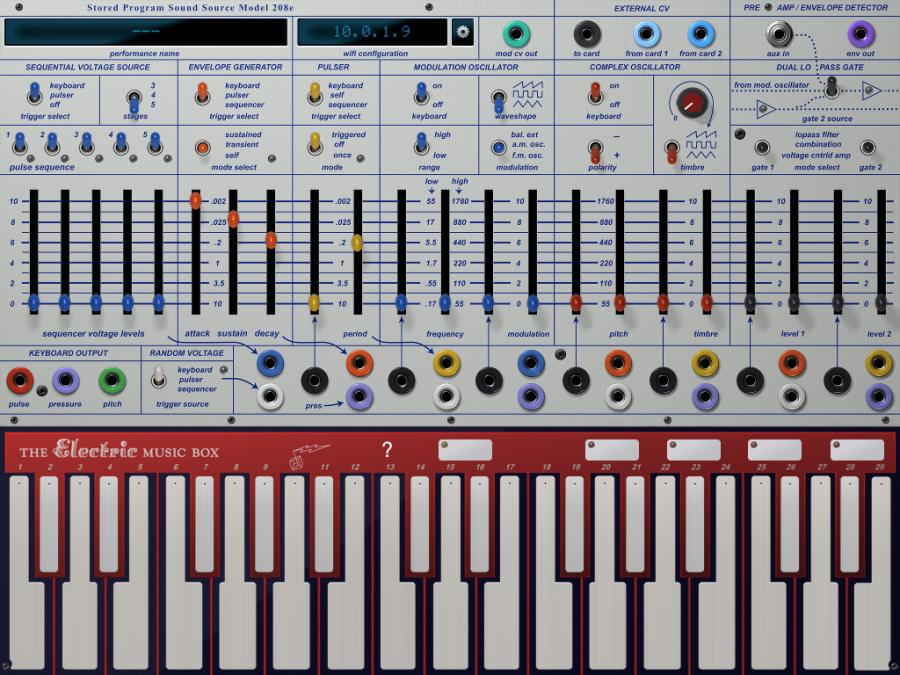900x675 pixels.
Task: Click the silver preset button above keys 22-23
Action: [693, 450]
